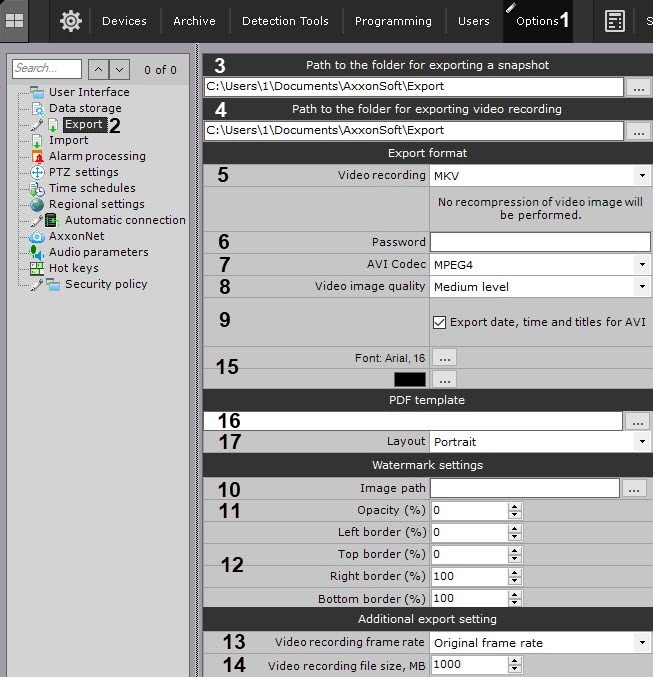Toggle Export date, time and titles for AVI

pyautogui.click(x=439, y=322)
